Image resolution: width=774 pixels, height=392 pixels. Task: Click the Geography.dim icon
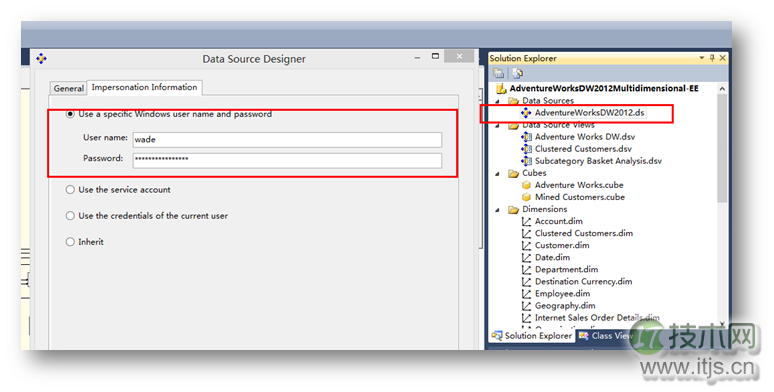pyautogui.click(x=526, y=306)
